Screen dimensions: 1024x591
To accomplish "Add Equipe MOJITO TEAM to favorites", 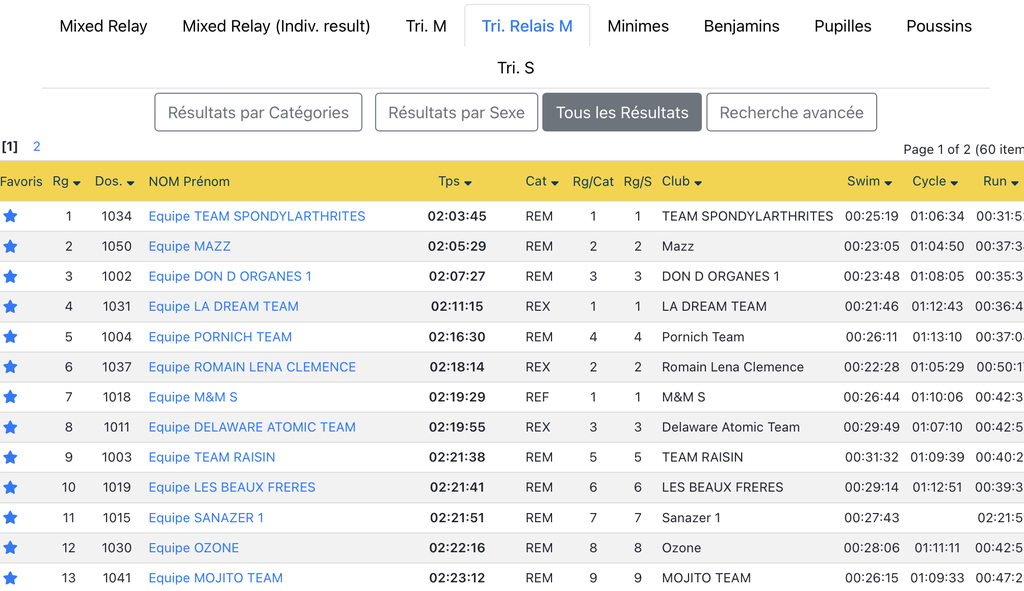I will coord(10,578).
